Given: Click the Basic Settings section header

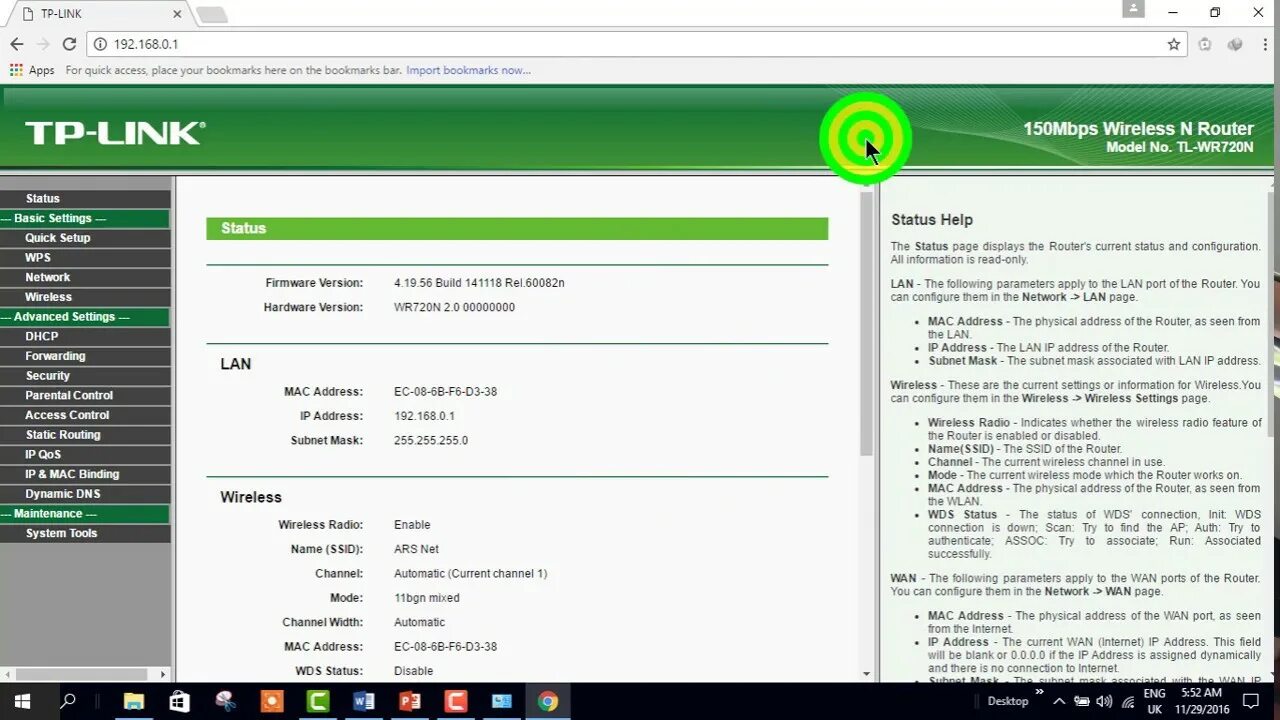Looking at the screenshot, I should pyautogui.click(x=85, y=218).
